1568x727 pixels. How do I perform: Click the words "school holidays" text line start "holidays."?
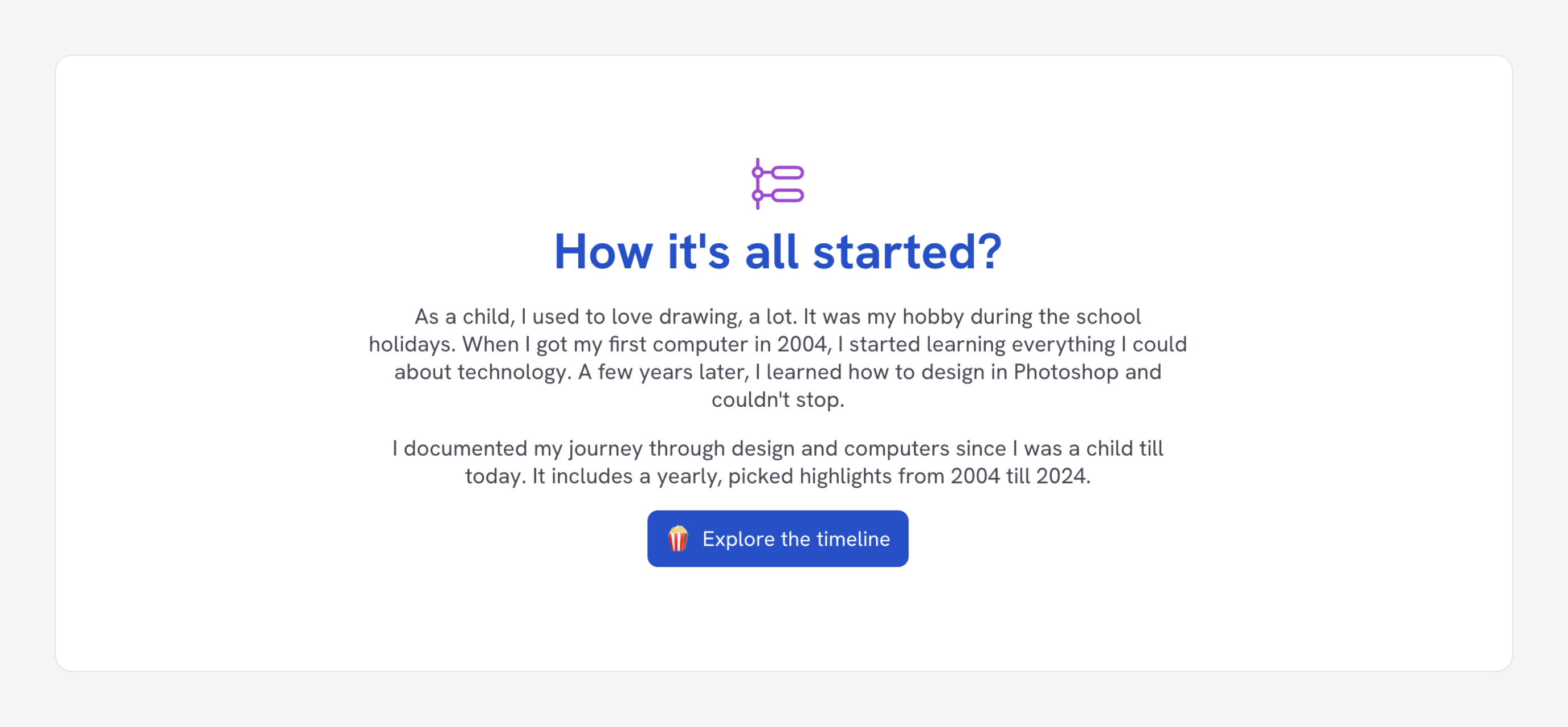pos(411,345)
